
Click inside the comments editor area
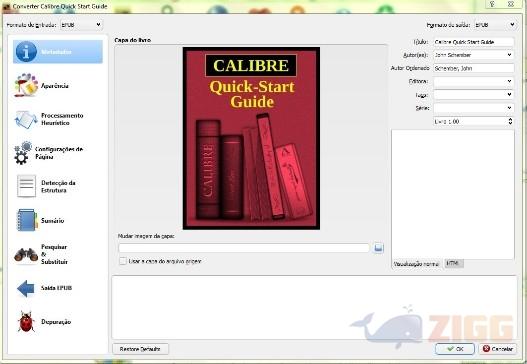(x=453, y=194)
